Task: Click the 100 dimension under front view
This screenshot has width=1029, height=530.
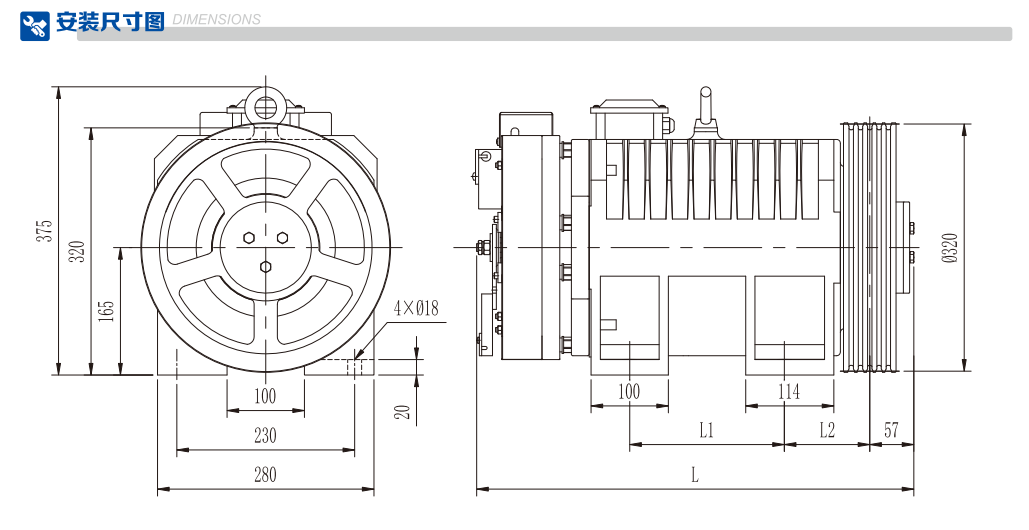Action: [x=265, y=396]
